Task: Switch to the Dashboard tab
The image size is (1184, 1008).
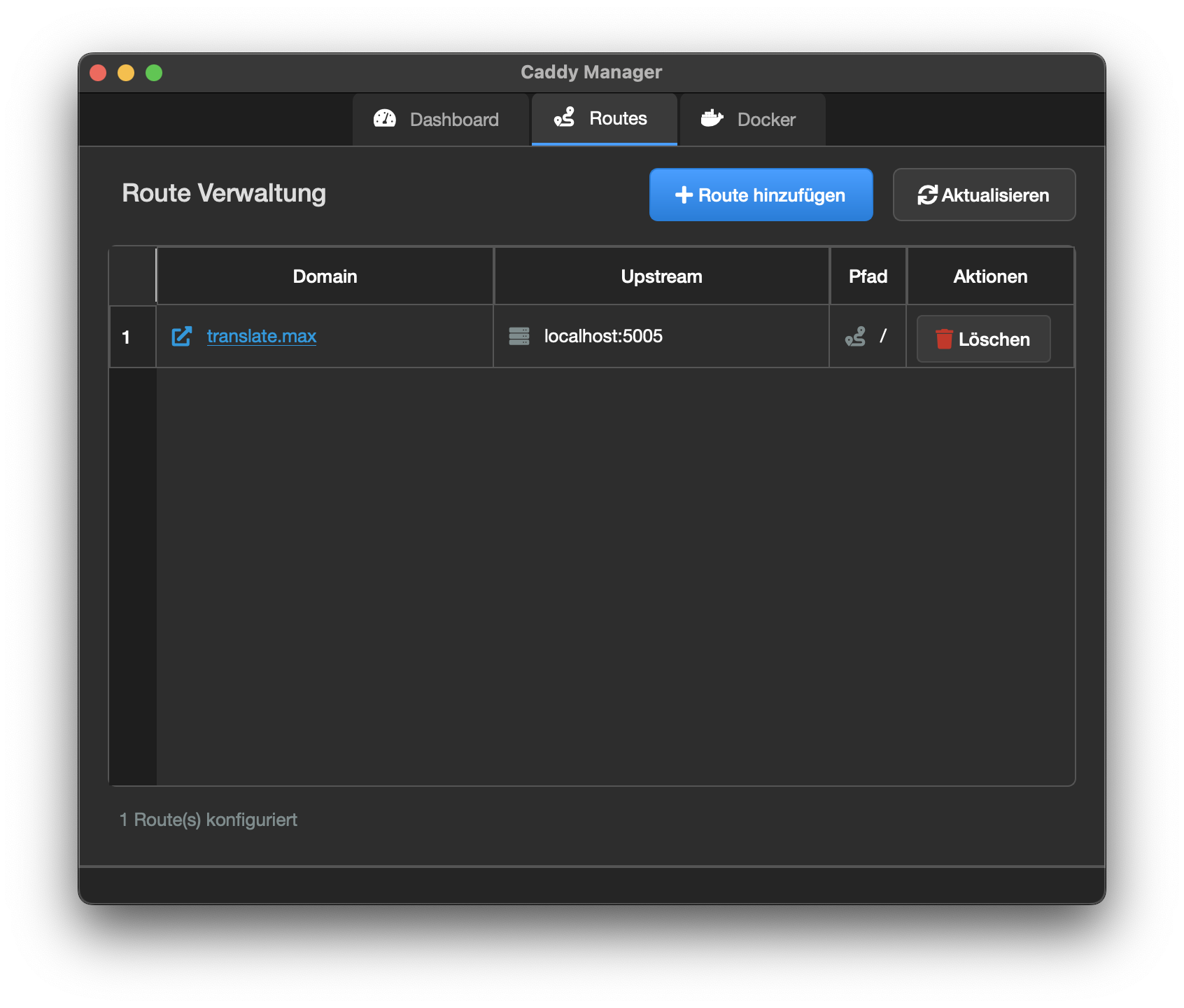Action: (440, 120)
